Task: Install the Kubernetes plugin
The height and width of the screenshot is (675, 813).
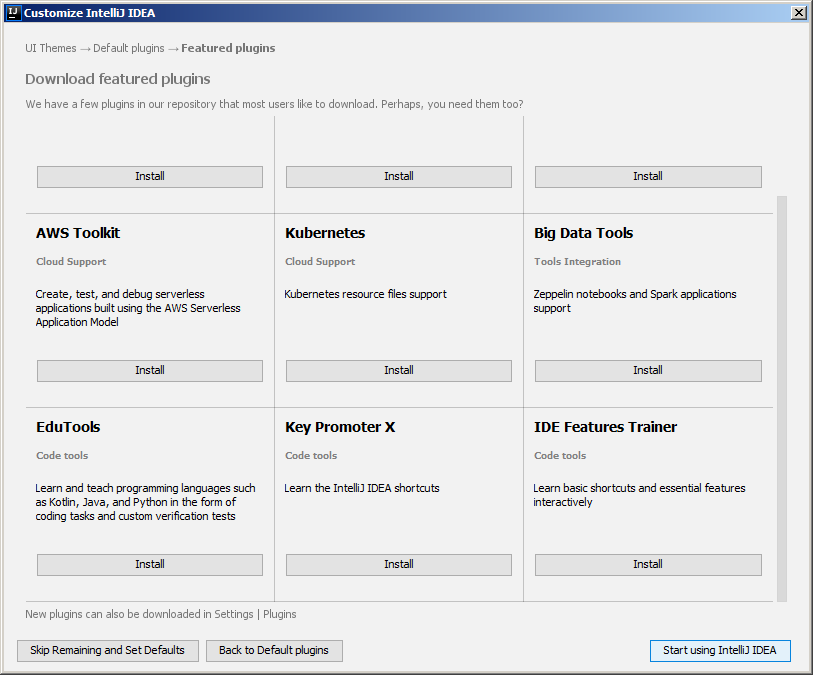Action: [x=399, y=371]
